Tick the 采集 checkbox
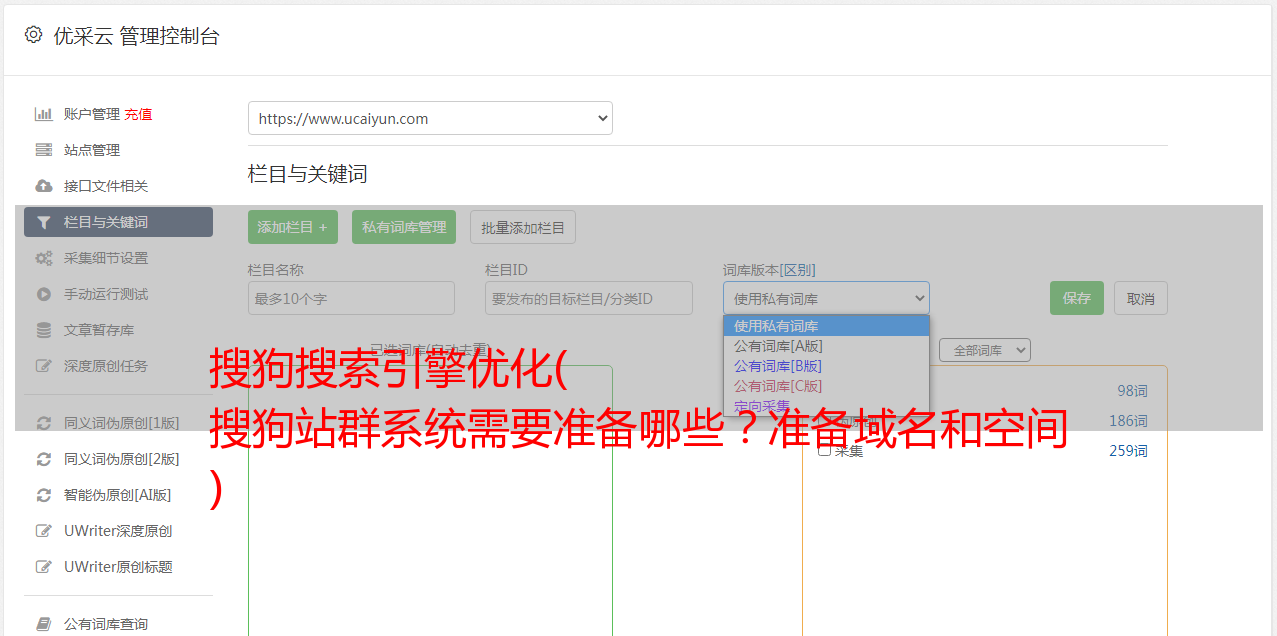Screen dimensions: 1277x636 pyautogui.click(x=824, y=450)
